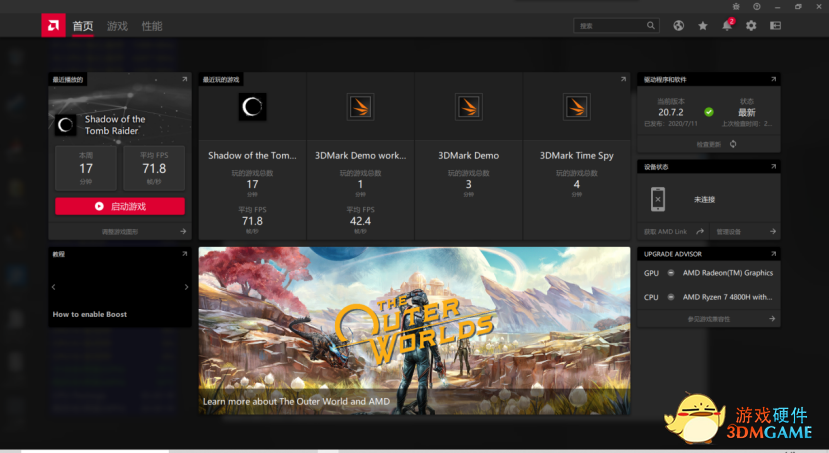The width and height of the screenshot is (829, 453).
Task: Focus the 搜索 search field
Action: [x=616, y=25]
